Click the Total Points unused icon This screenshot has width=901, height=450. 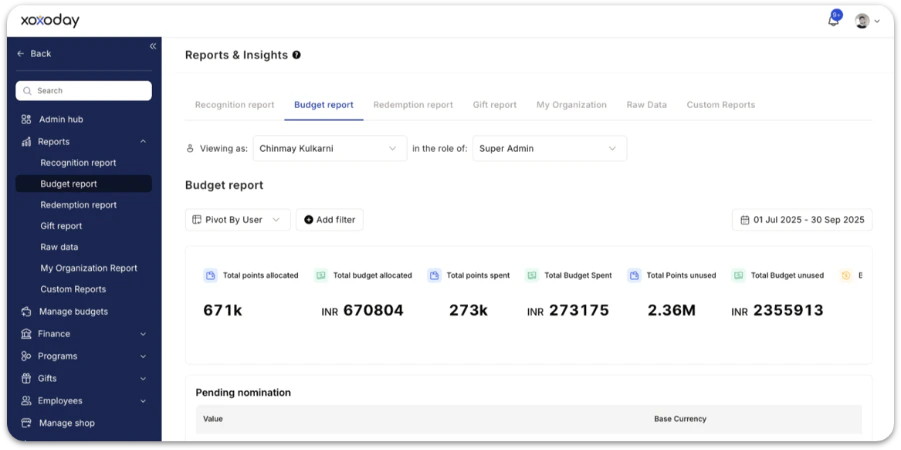coord(634,275)
